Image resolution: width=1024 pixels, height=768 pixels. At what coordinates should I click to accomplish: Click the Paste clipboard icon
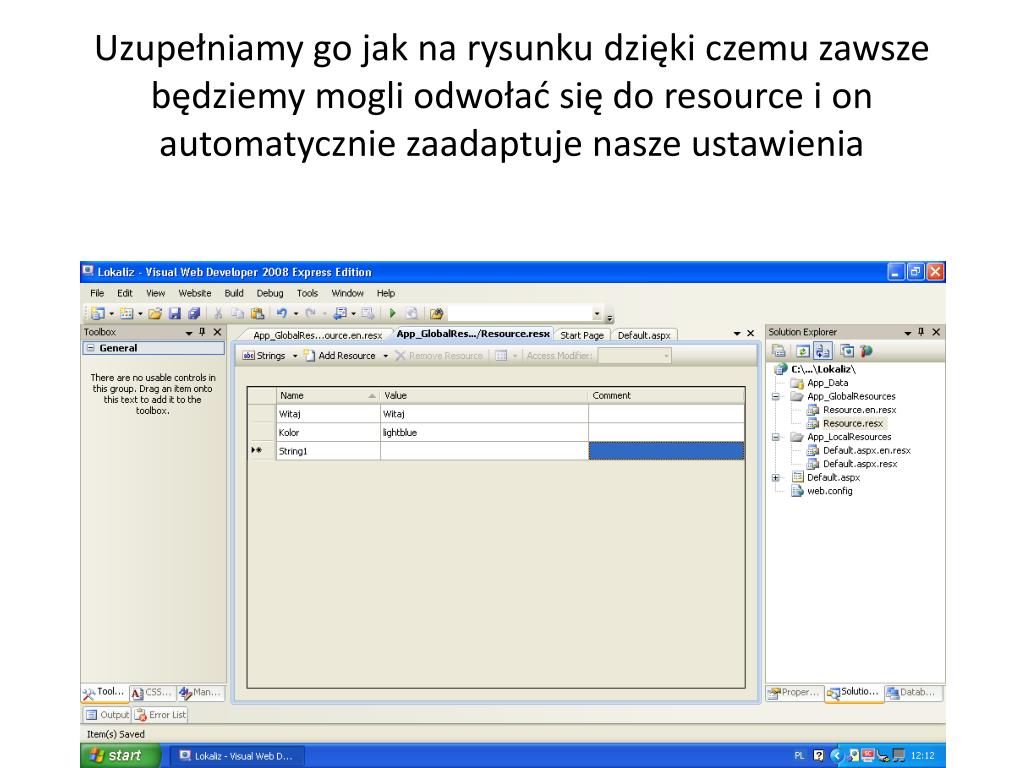pyautogui.click(x=257, y=313)
